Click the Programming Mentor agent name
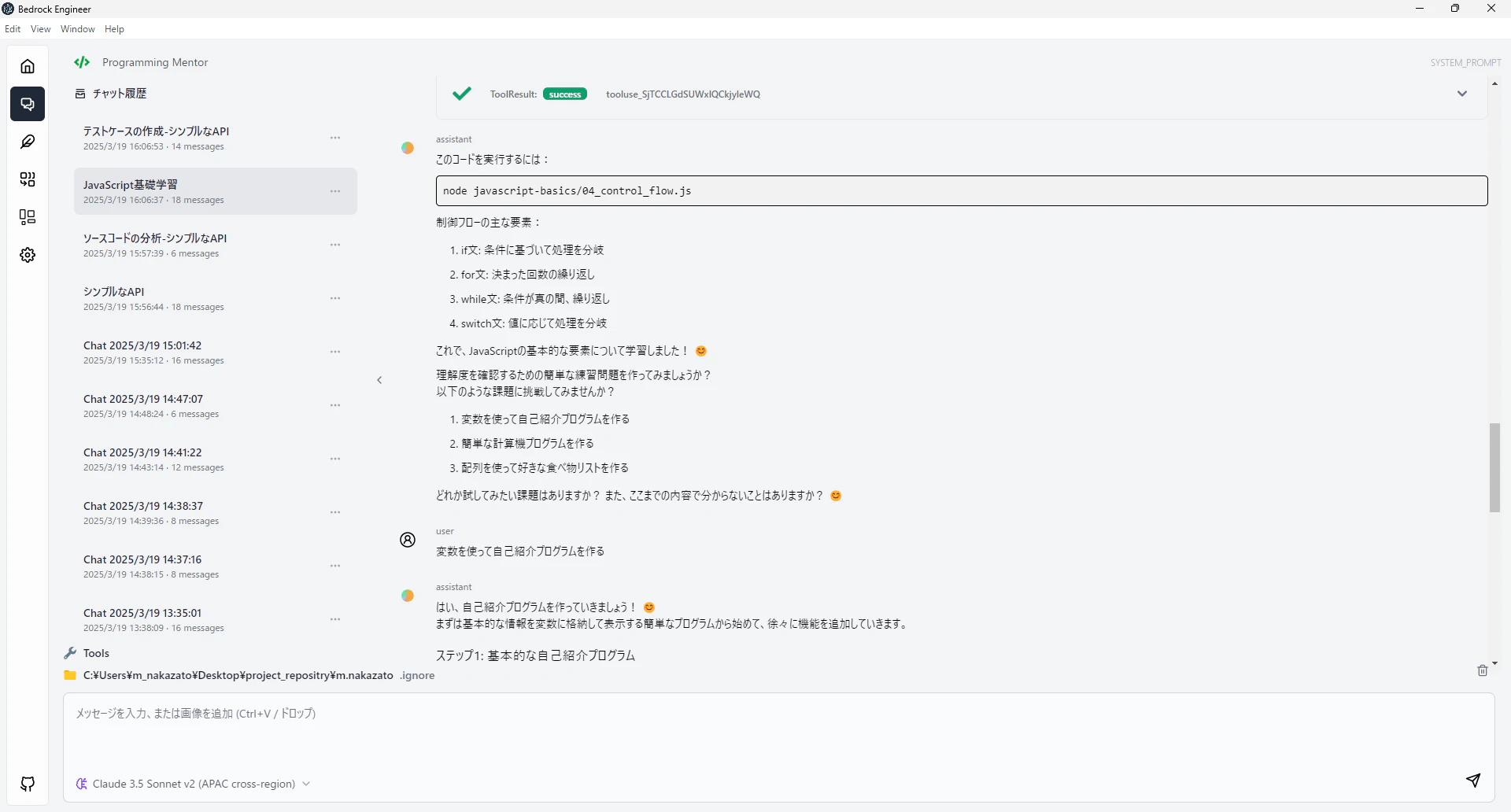This screenshot has height=812, width=1511. pos(155,62)
